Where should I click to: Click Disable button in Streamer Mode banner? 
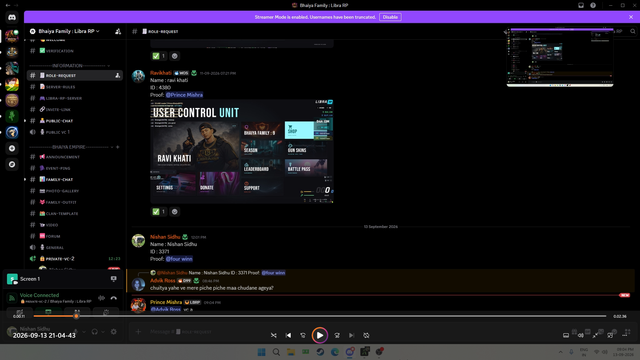point(390,17)
